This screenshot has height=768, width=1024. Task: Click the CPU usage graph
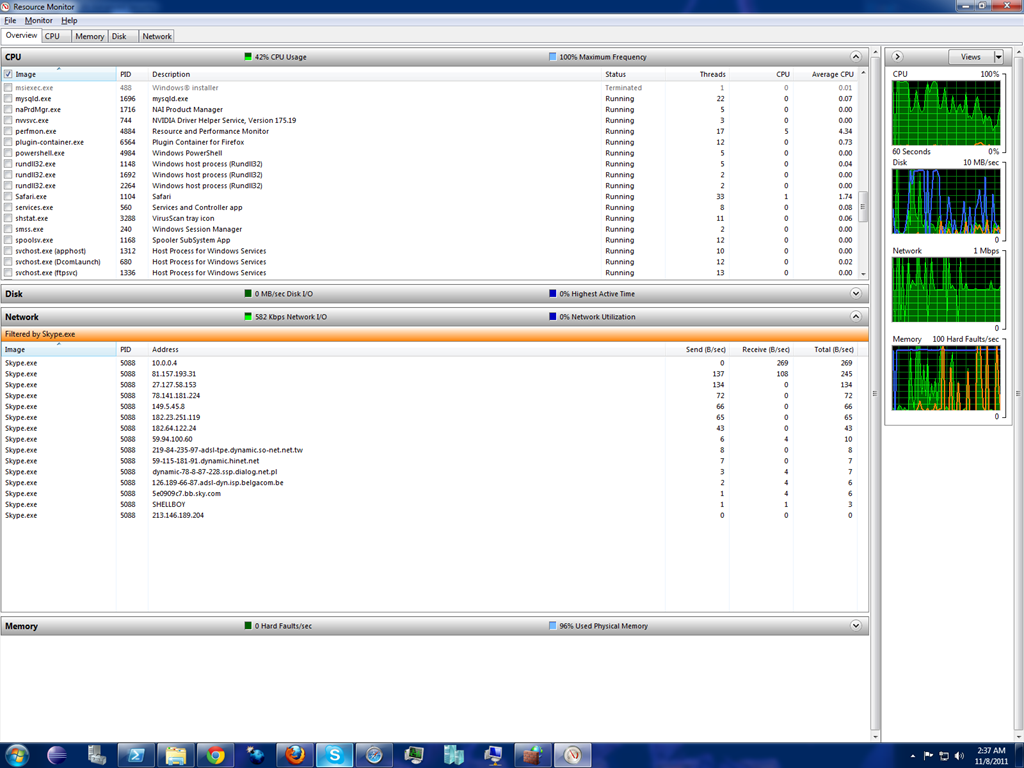click(x=946, y=113)
